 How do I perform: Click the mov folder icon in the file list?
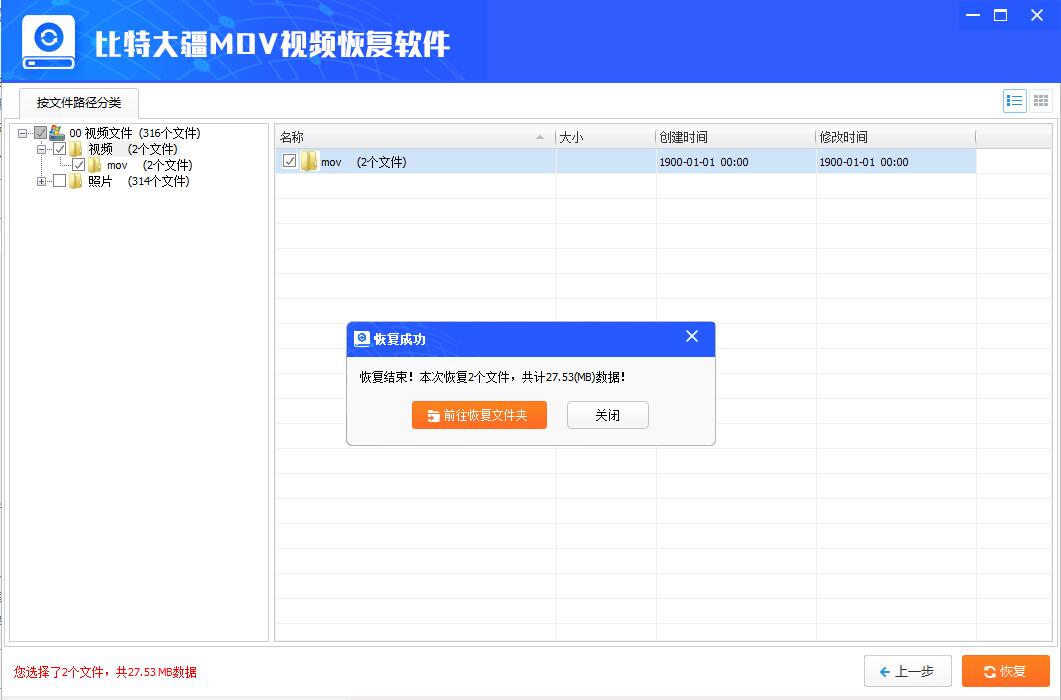click(x=309, y=161)
